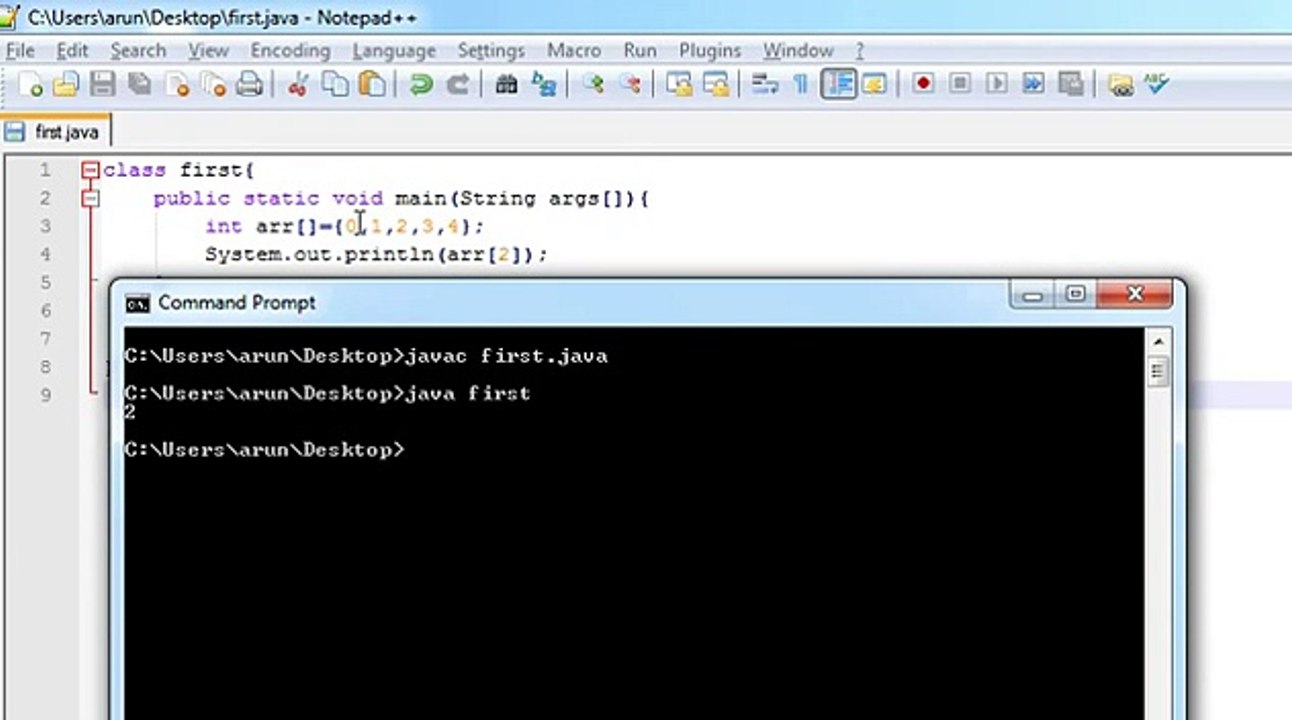Click the 'int arr[]' code line
This screenshot has height=720, width=1292.
344,227
